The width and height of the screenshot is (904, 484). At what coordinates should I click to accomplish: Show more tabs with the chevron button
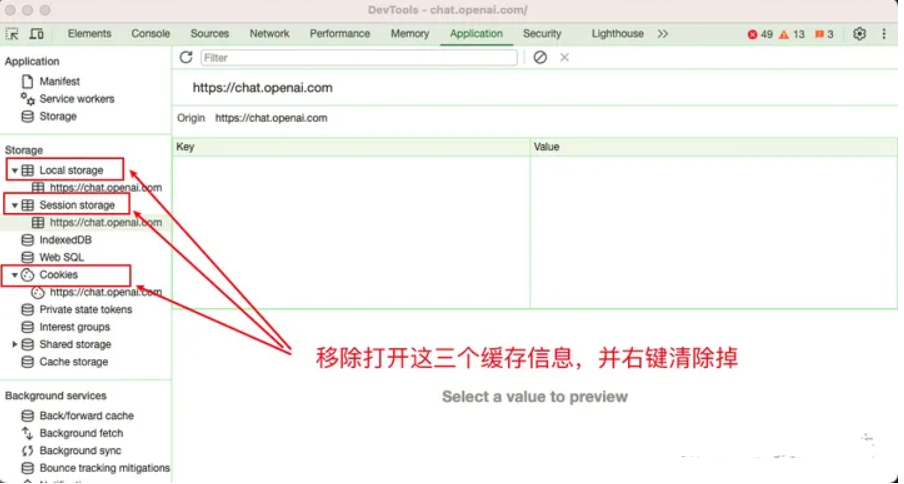662,34
